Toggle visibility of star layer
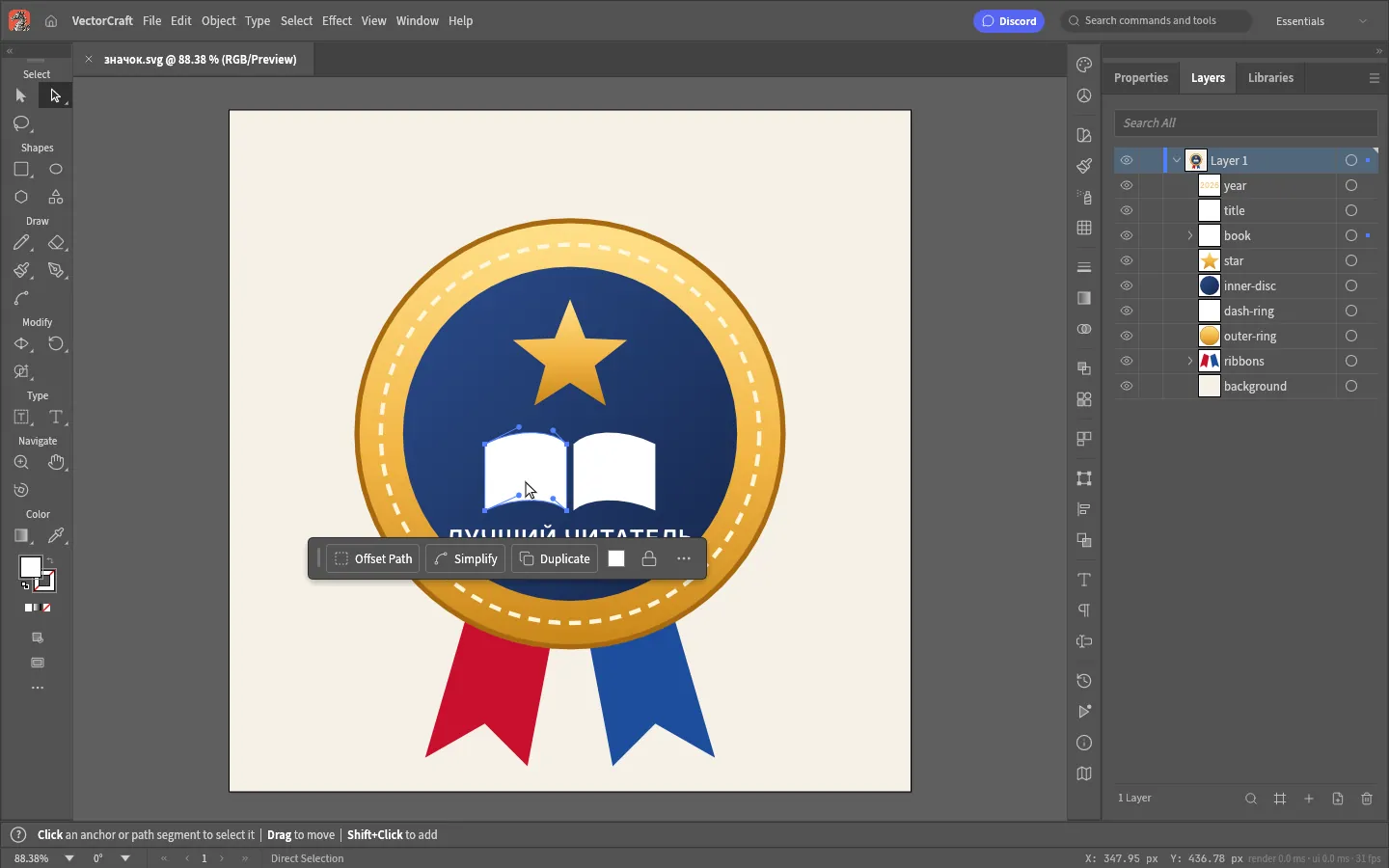The width and height of the screenshot is (1389, 868). [1127, 260]
